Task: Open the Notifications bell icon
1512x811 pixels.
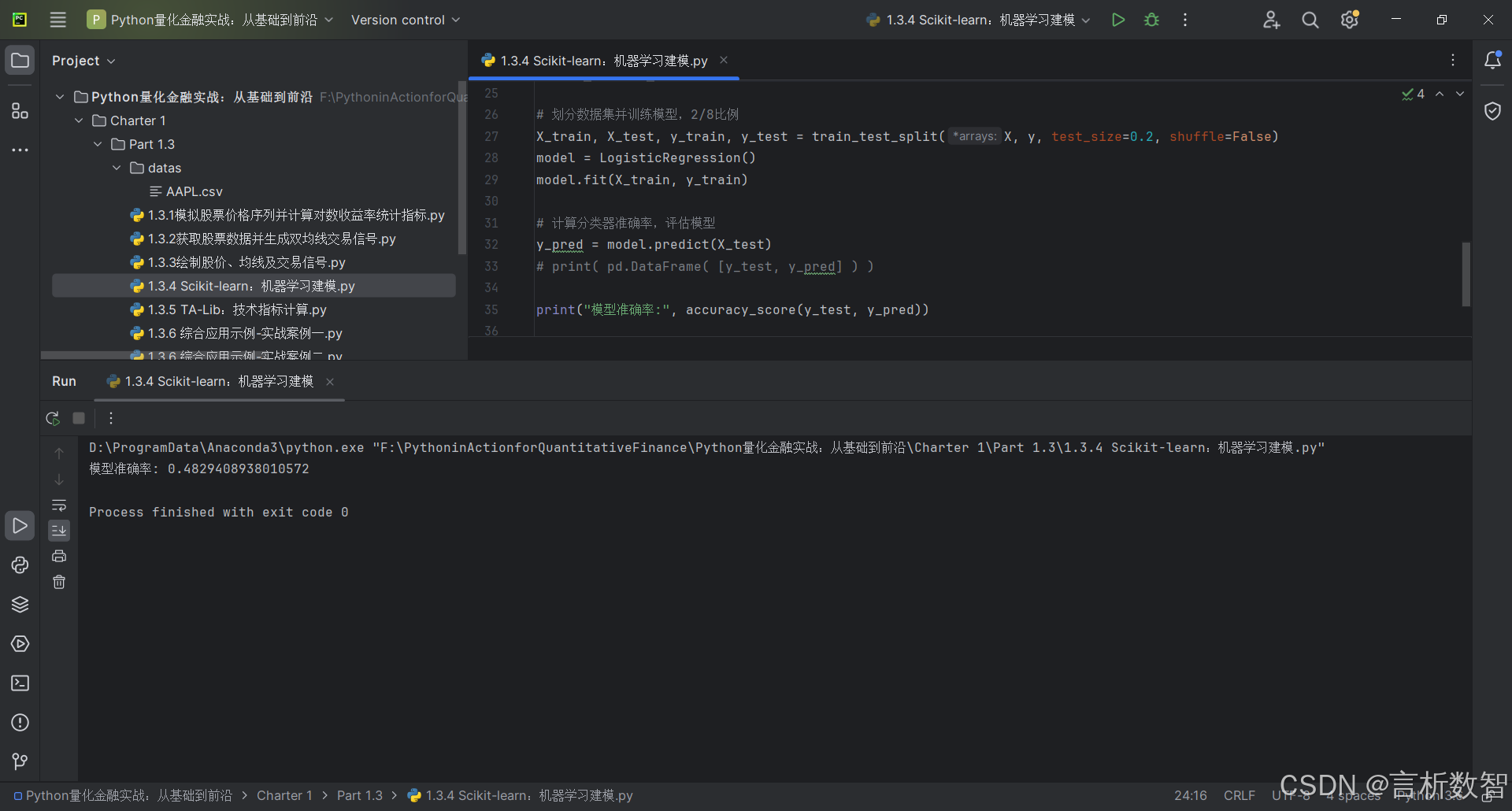Action: pos(1492,61)
